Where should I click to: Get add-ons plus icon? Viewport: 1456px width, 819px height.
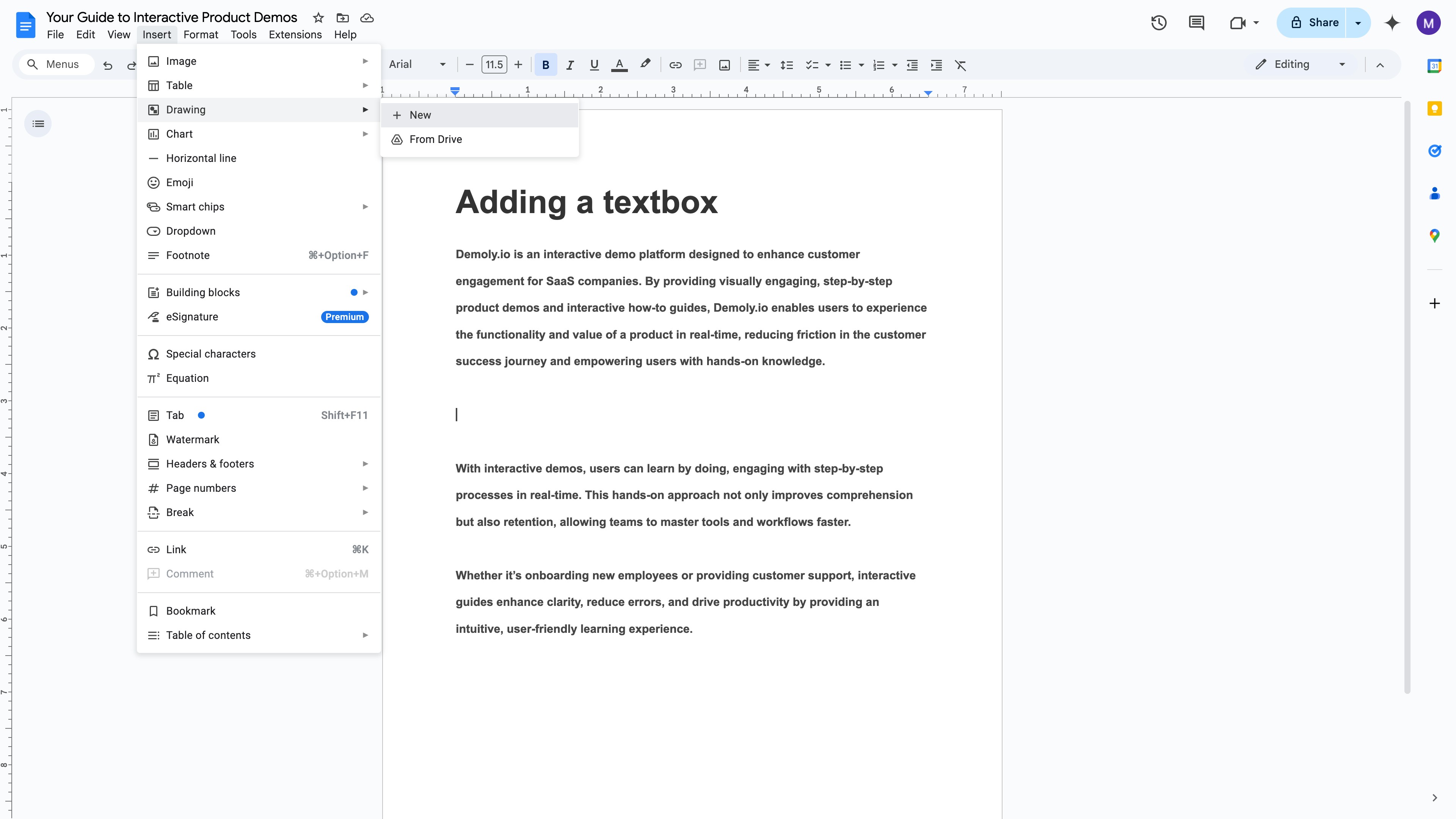tap(1434, 303)
